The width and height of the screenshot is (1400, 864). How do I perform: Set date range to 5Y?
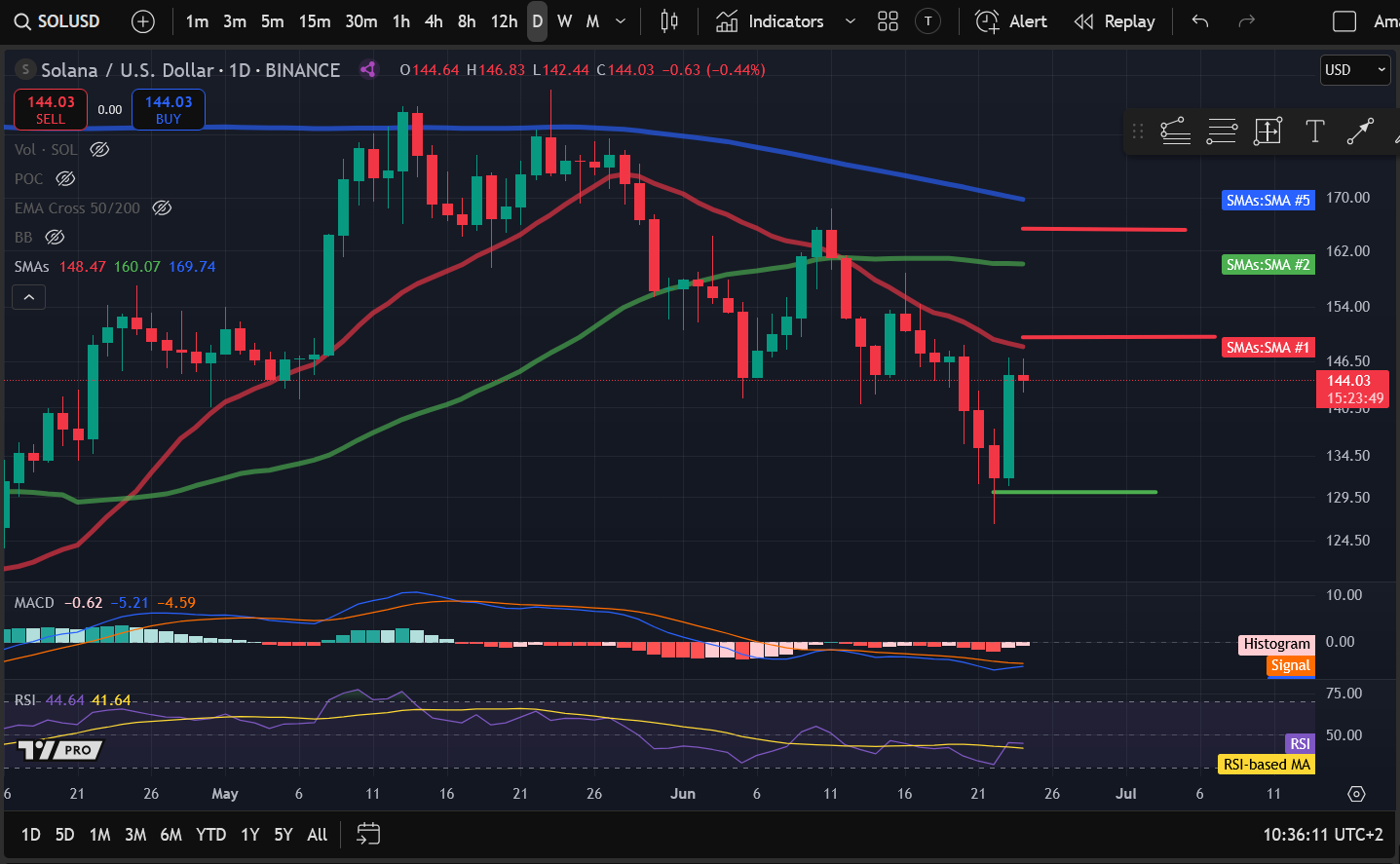[x=284, y=835]
